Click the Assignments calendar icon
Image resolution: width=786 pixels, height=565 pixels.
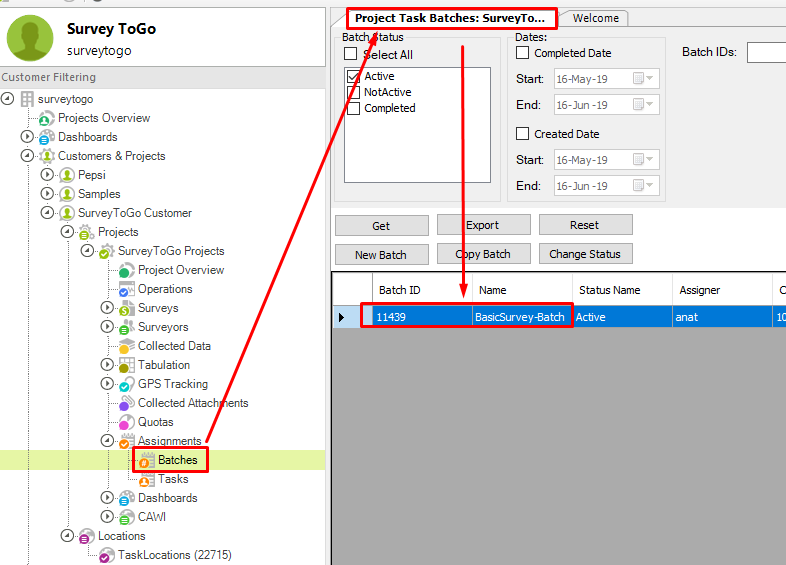126,441
